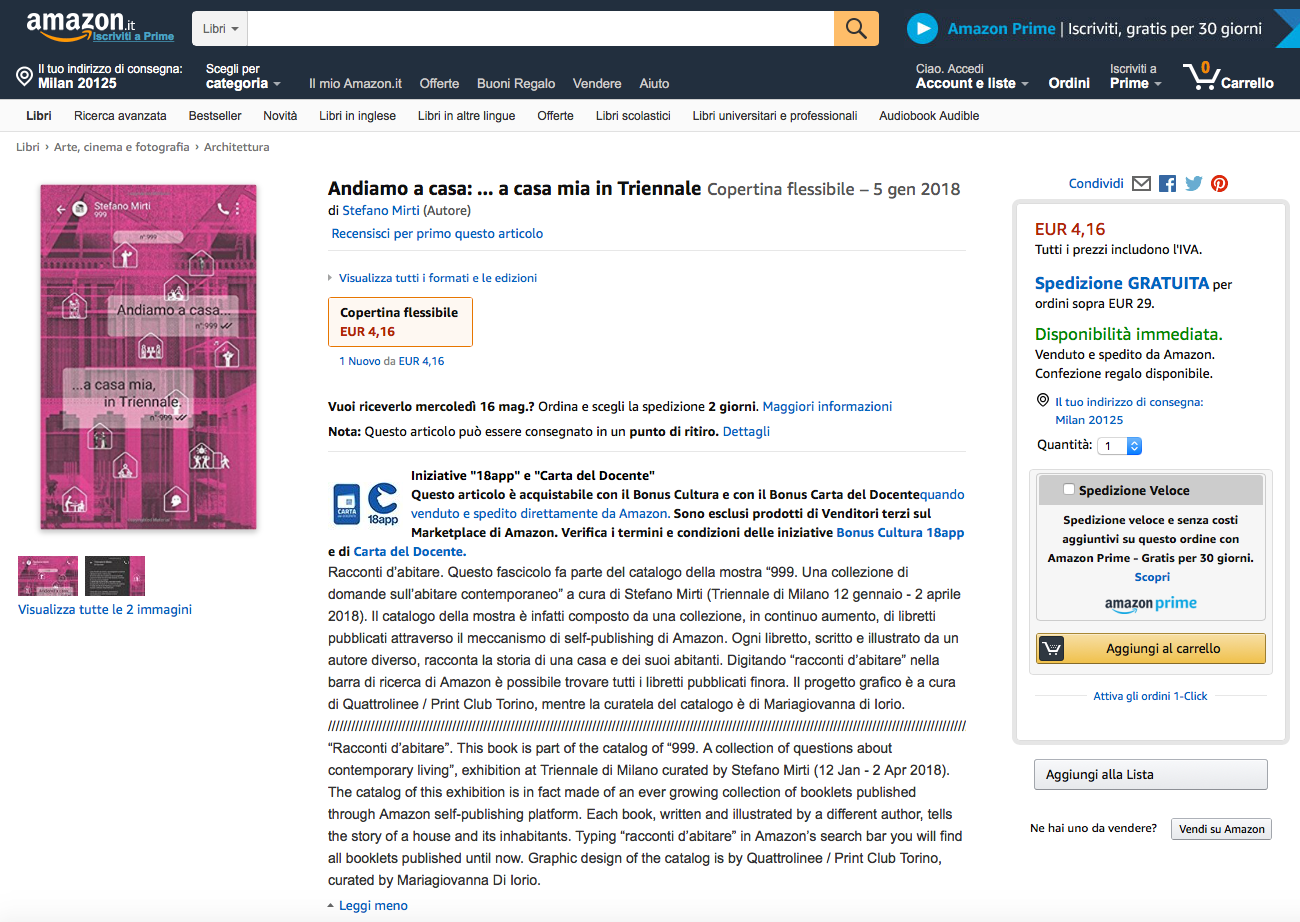Open the Bestseller tab
Image resolution: width=1300 pixels, height=922 pixels.
(x=215, y=116)
